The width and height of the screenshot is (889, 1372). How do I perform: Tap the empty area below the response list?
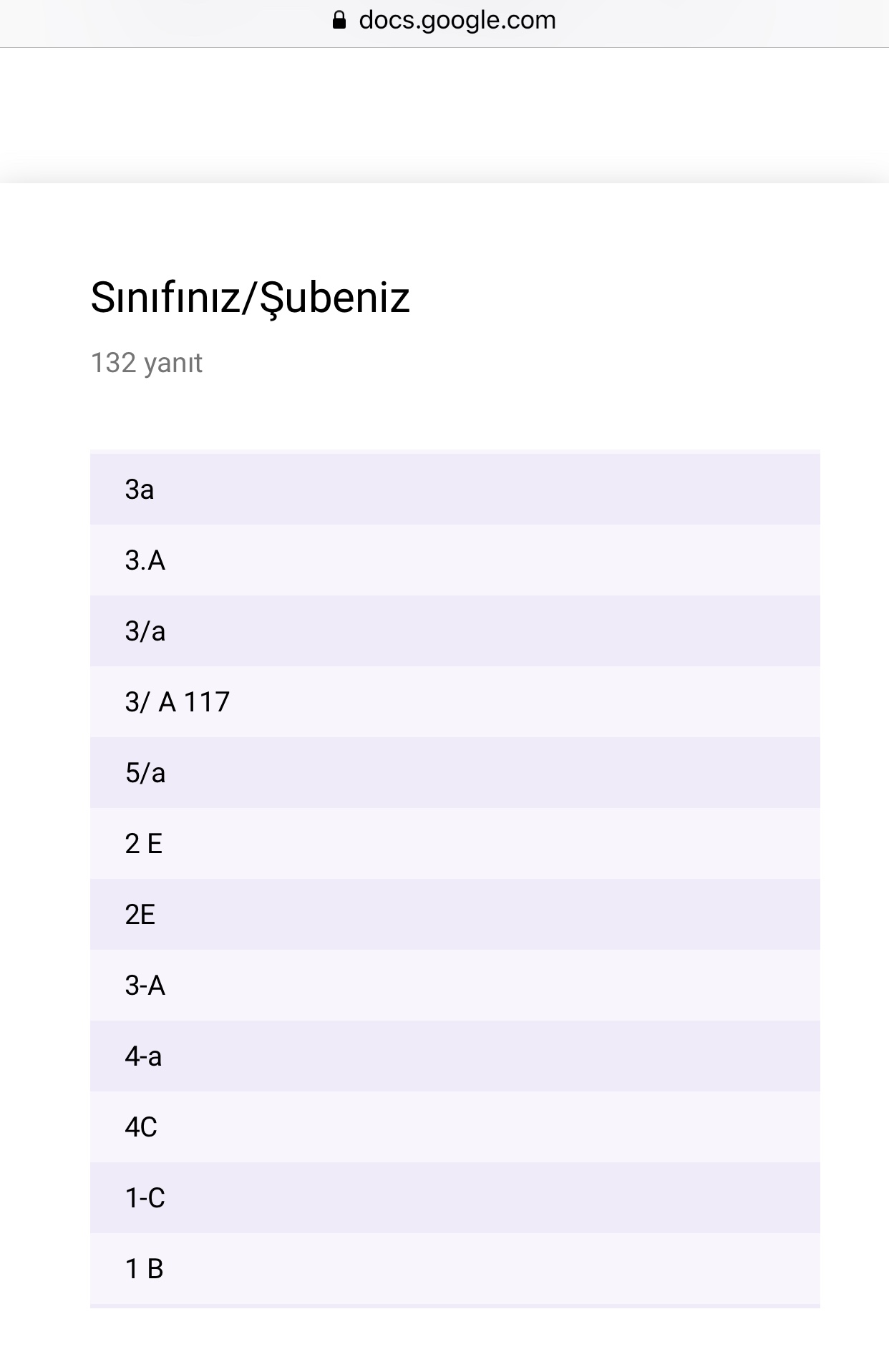[x=444, y=1342]
